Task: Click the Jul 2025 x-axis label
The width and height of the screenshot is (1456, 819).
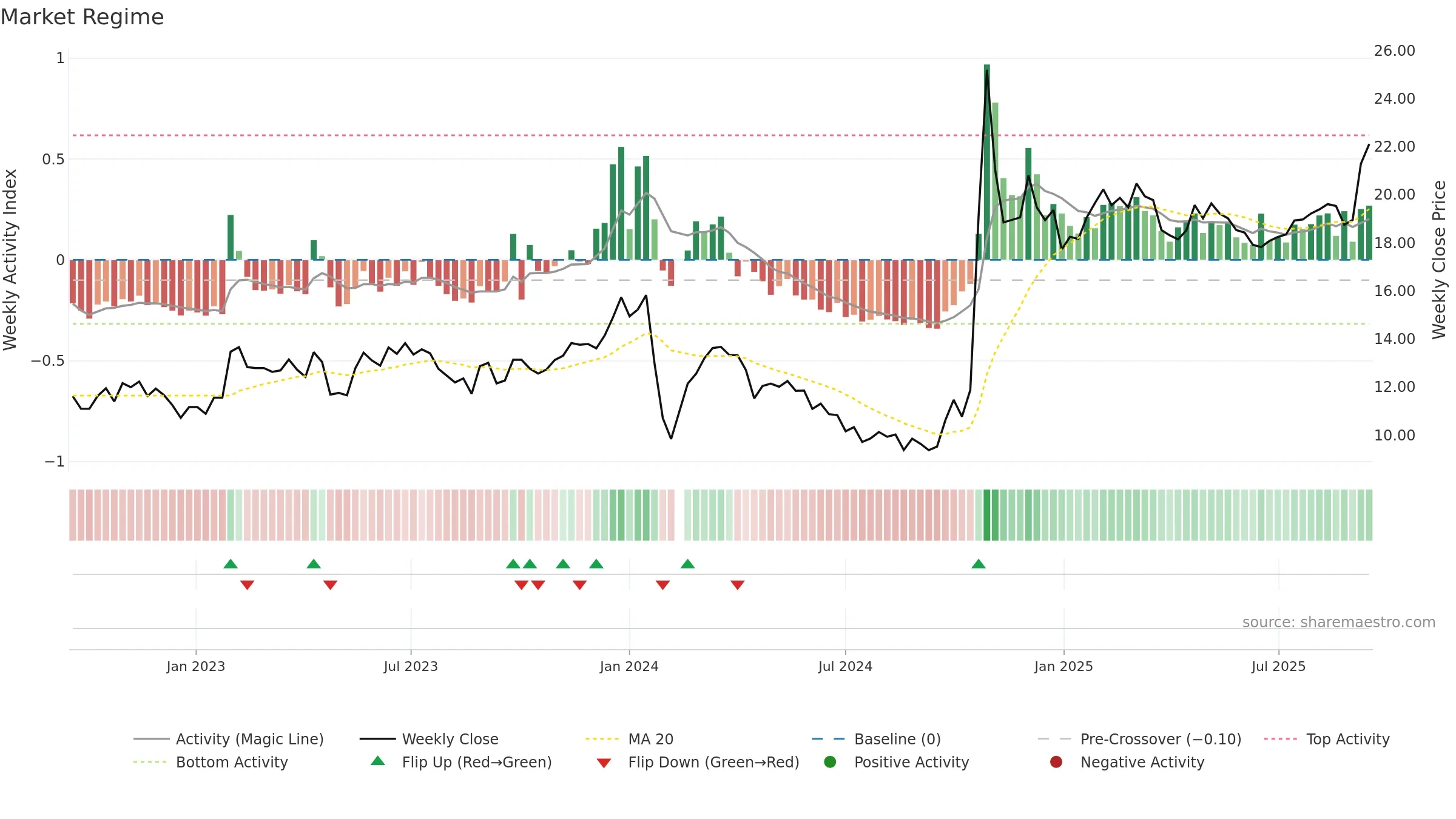Action: (x=1278, y=666)
